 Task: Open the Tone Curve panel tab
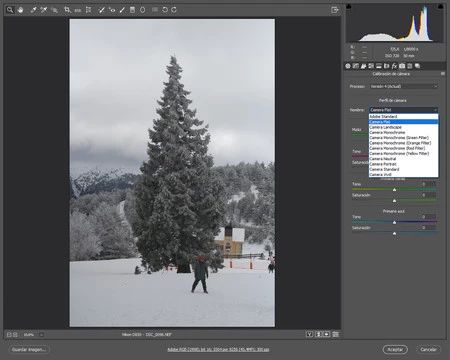(356, 66)
